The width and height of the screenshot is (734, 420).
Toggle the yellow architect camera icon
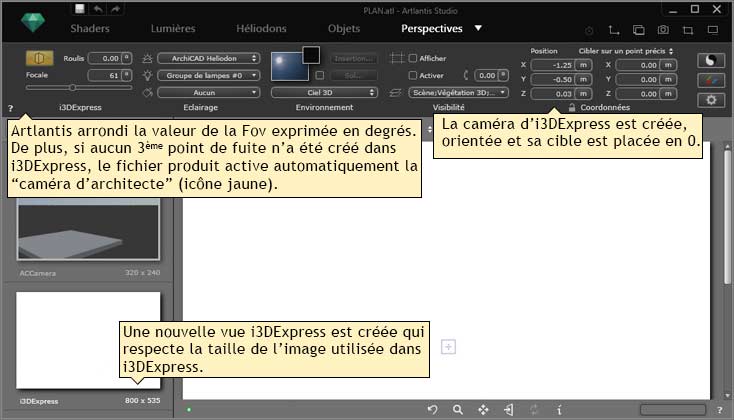(x=39, y=58)
